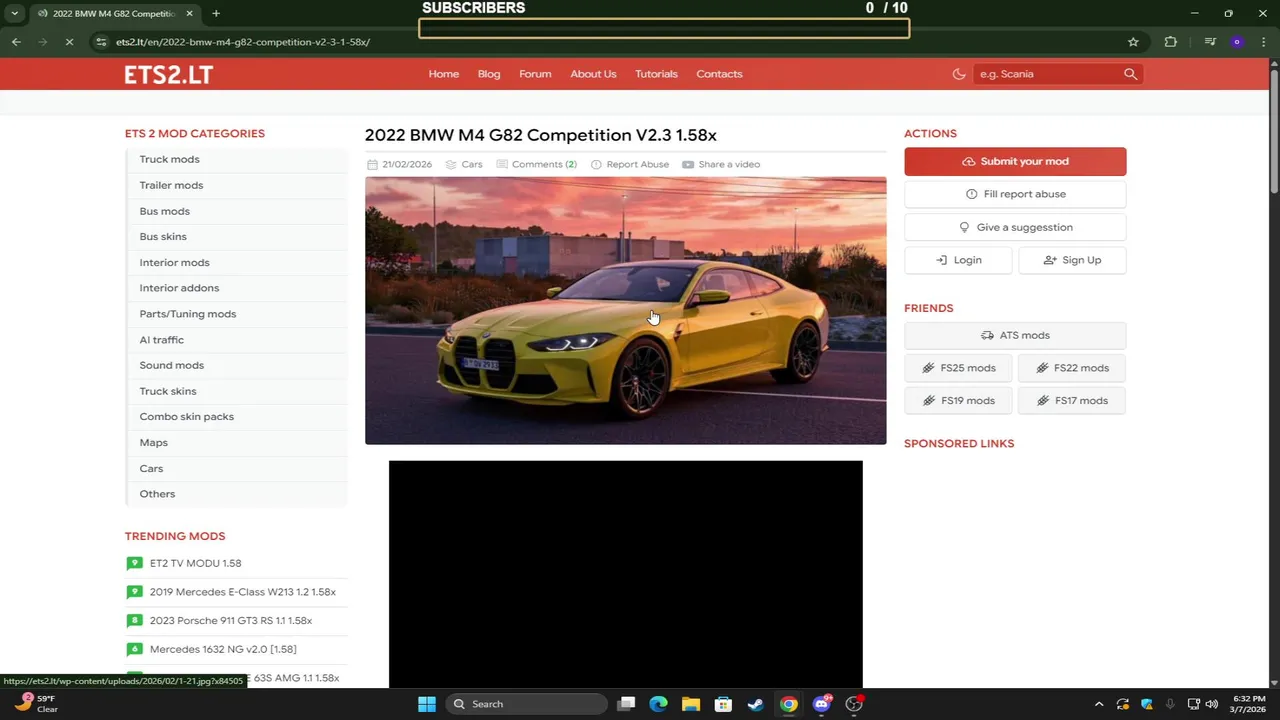Open FS22 mods friend link
This screenshot has width=1280, height=720.
tap(1072, 368)
